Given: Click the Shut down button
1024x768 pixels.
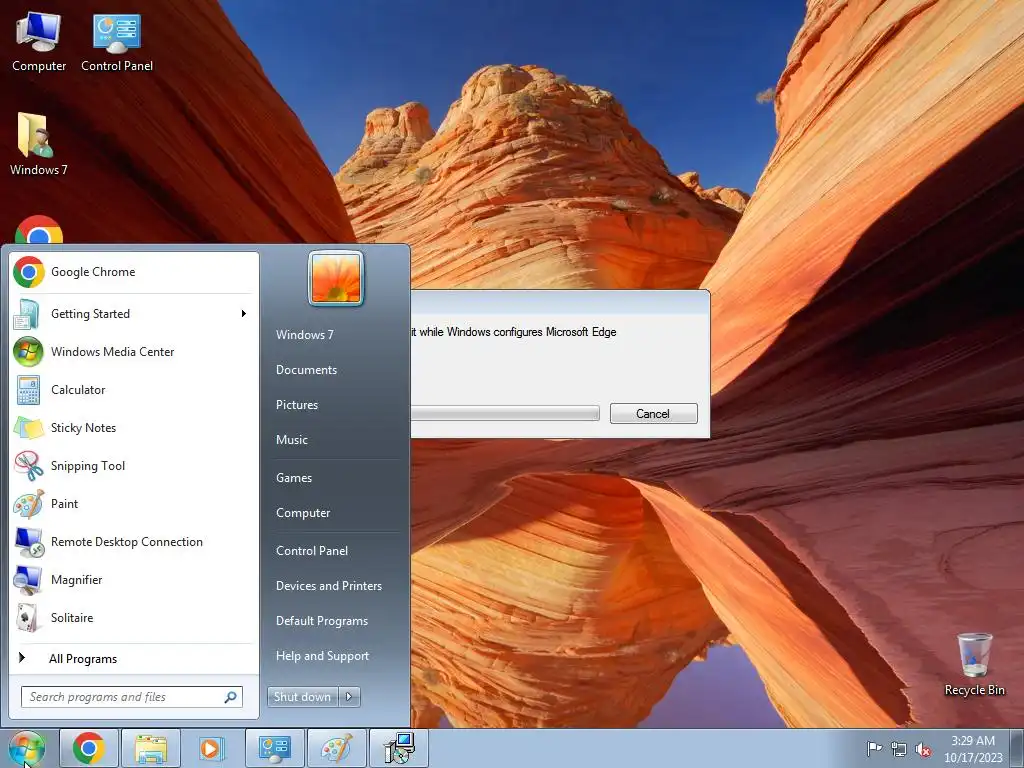Looking at the screenshot, I should [x=303, y=697].
